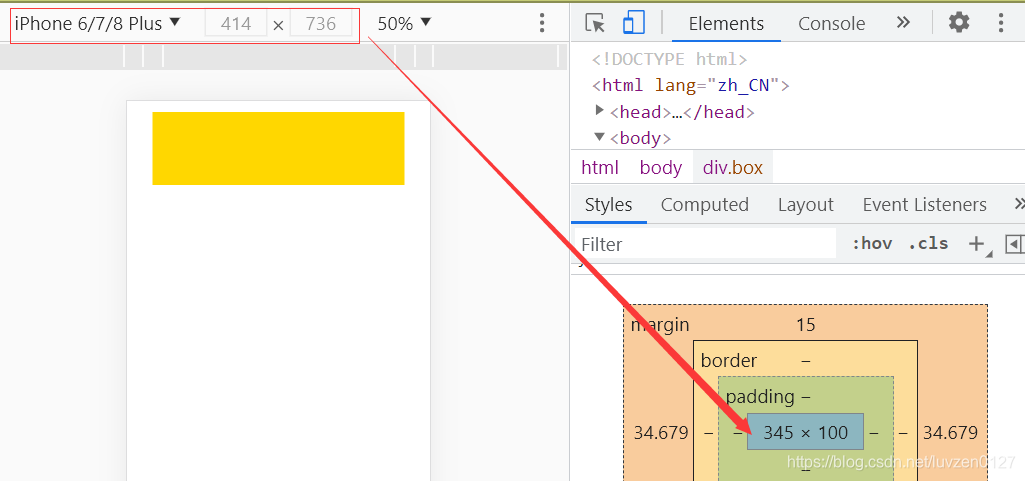1025x481 pixels.
Task: Select div.box in the breadcrumb bar
Action: (733, 168)
